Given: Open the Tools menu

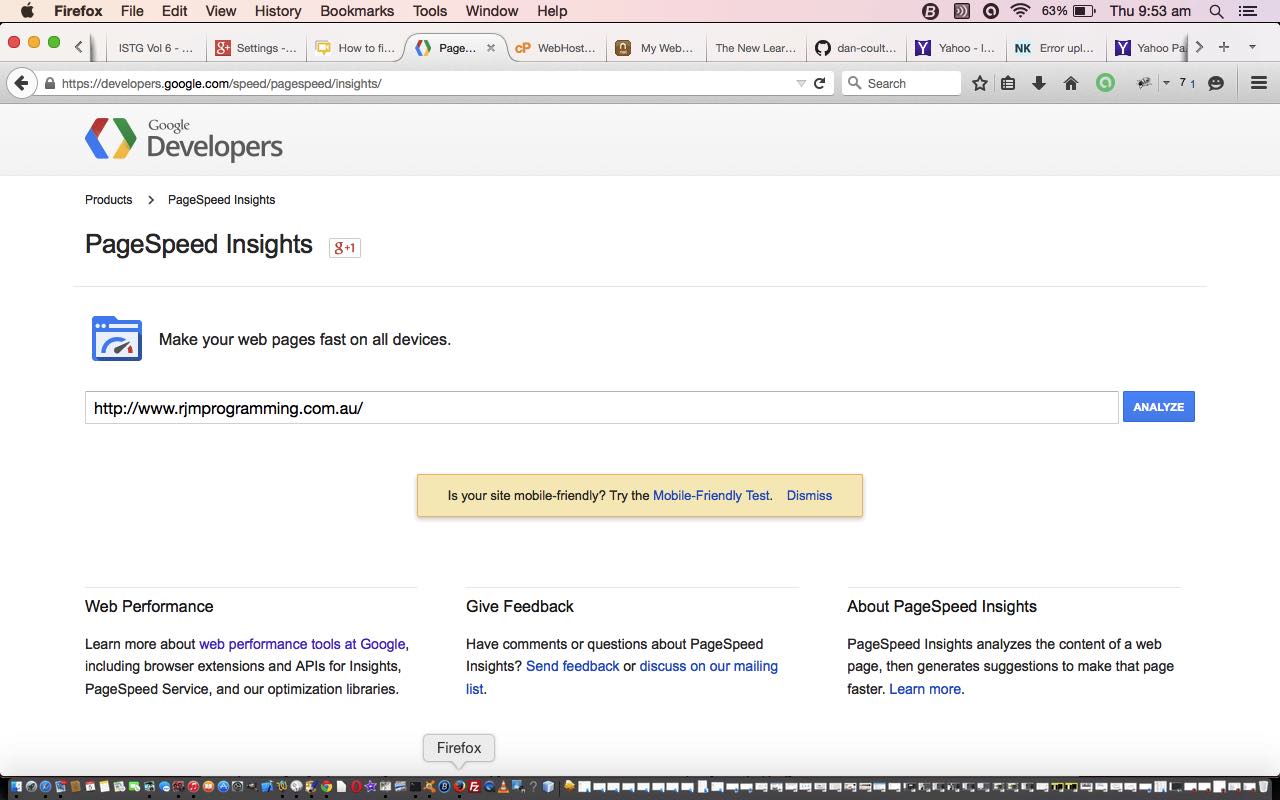Looking at the screenshot, I should [430, 11].
